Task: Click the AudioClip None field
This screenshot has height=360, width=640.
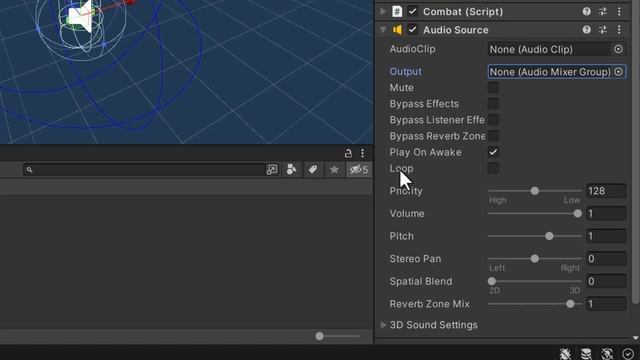Action: (x=549, y=49)
